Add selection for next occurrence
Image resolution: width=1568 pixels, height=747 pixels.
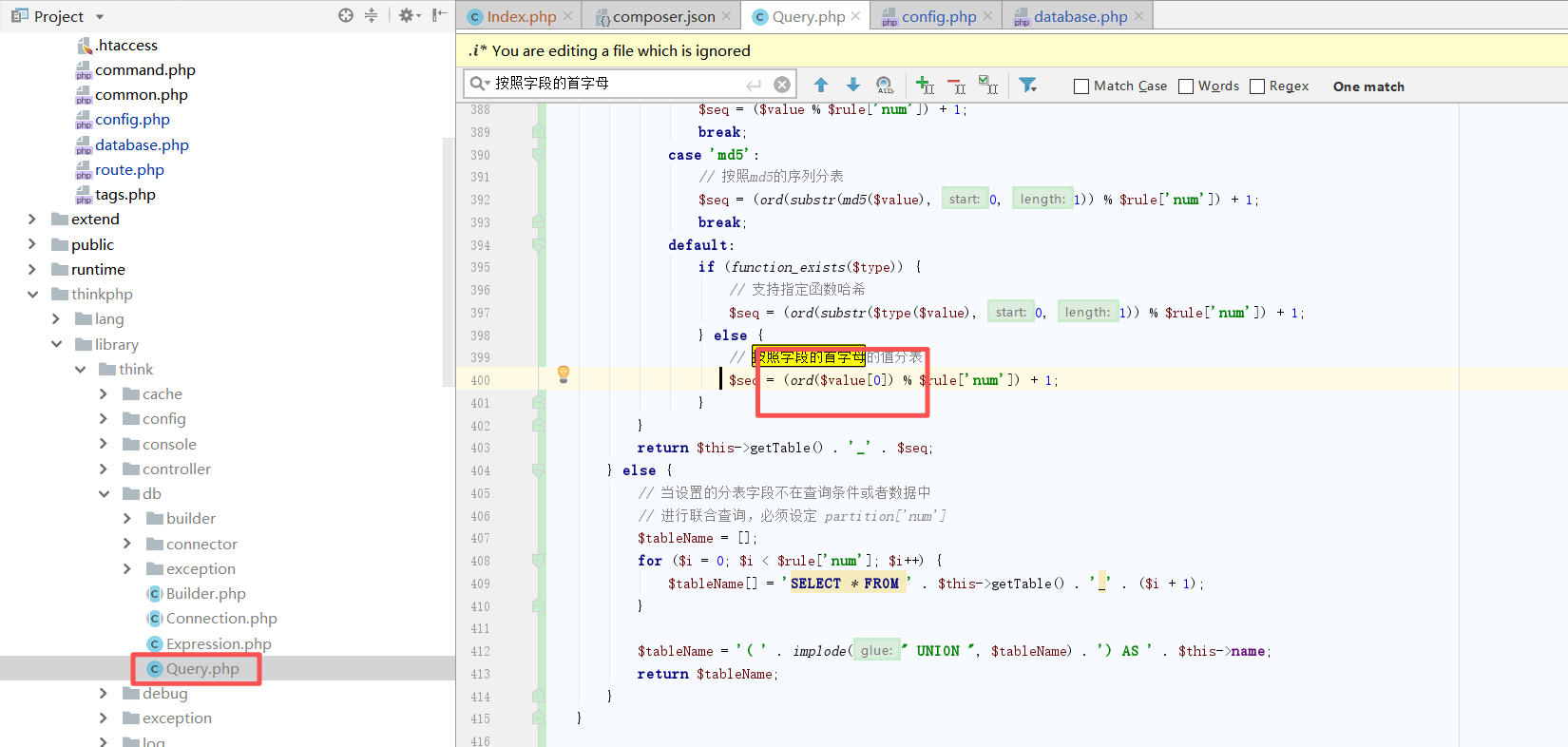coord(925,86)
